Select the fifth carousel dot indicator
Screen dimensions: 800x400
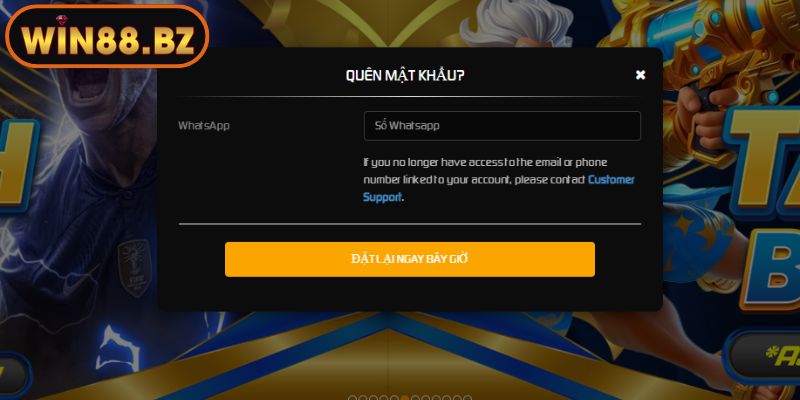[x=394, y=398]
